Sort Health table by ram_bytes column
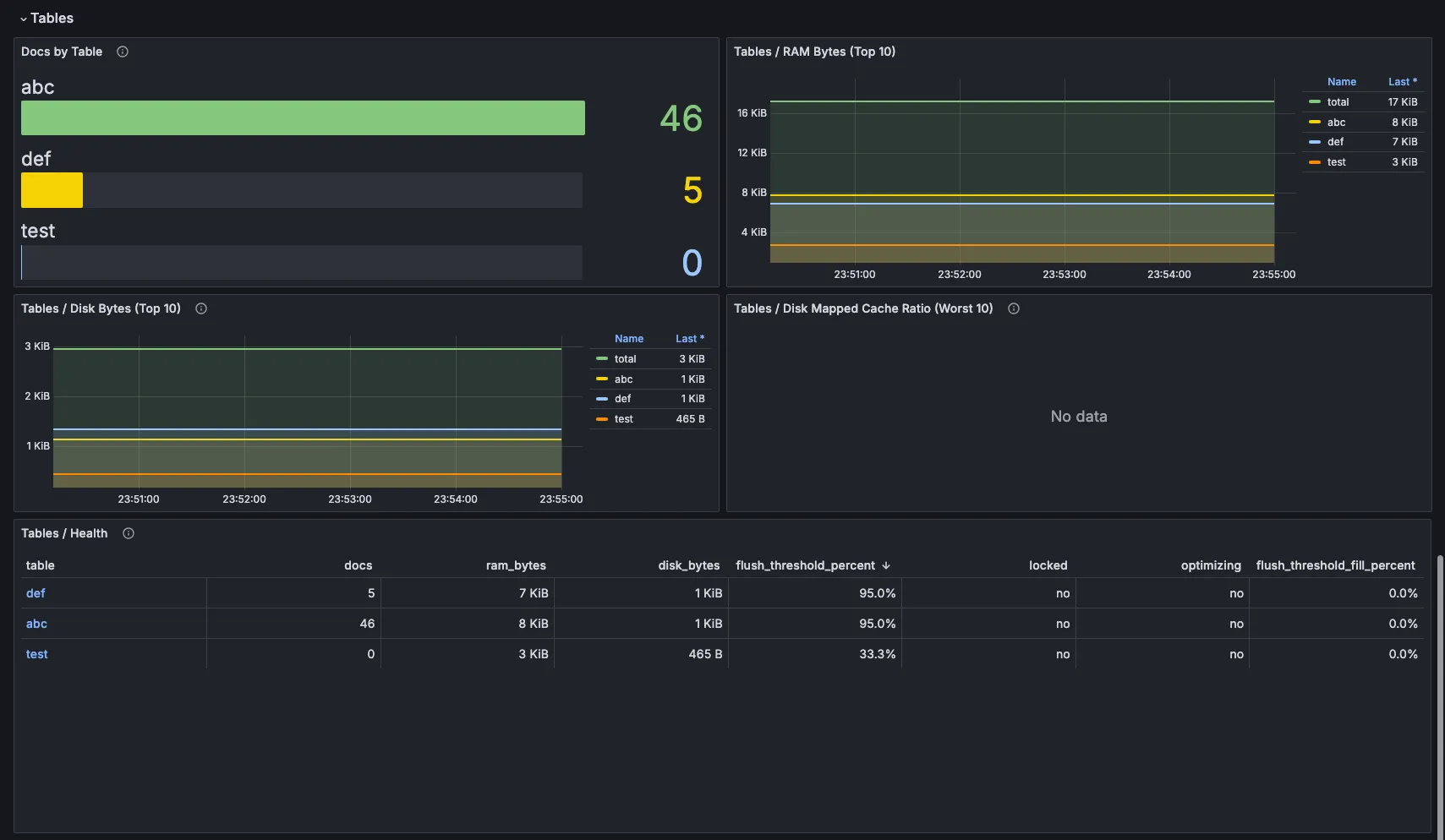This screenshot has width=1445, height=840. 516,565
